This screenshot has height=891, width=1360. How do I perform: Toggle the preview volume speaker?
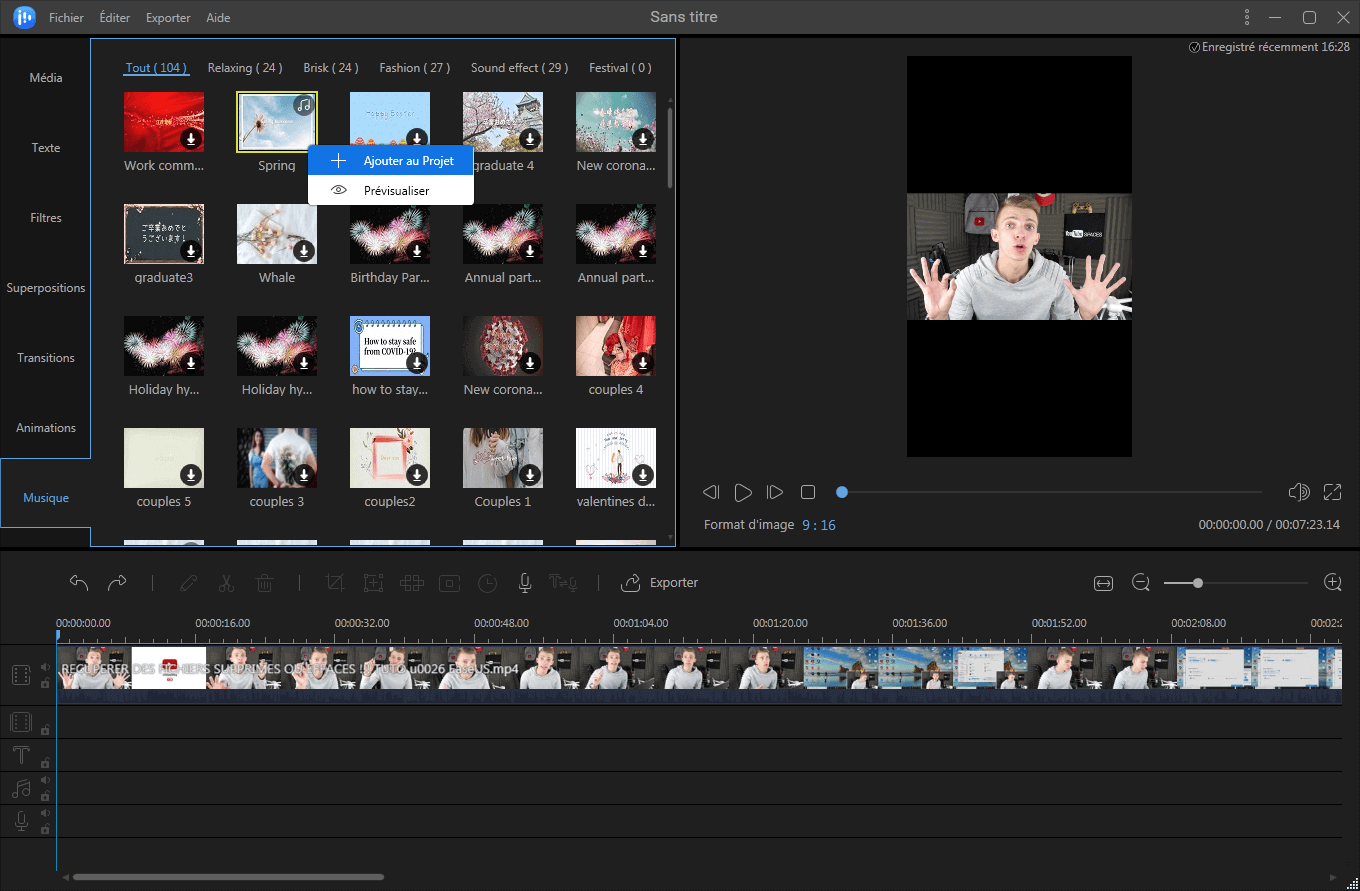pos(1299,492)
